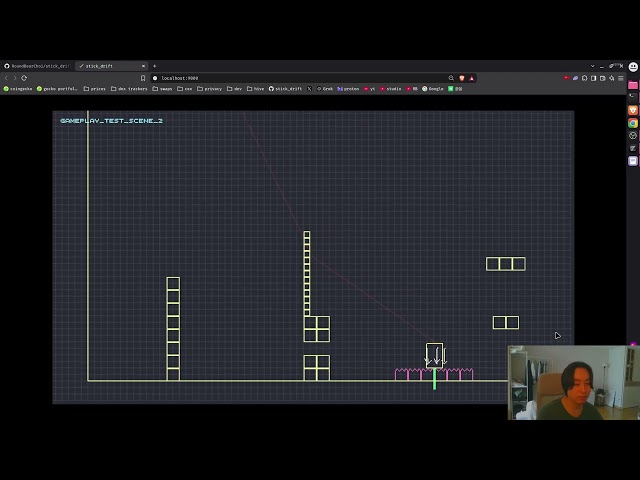The width and height of the screenshot is (640, 480).
Task: Open the Google bookmark
Action: click(433, 89)
